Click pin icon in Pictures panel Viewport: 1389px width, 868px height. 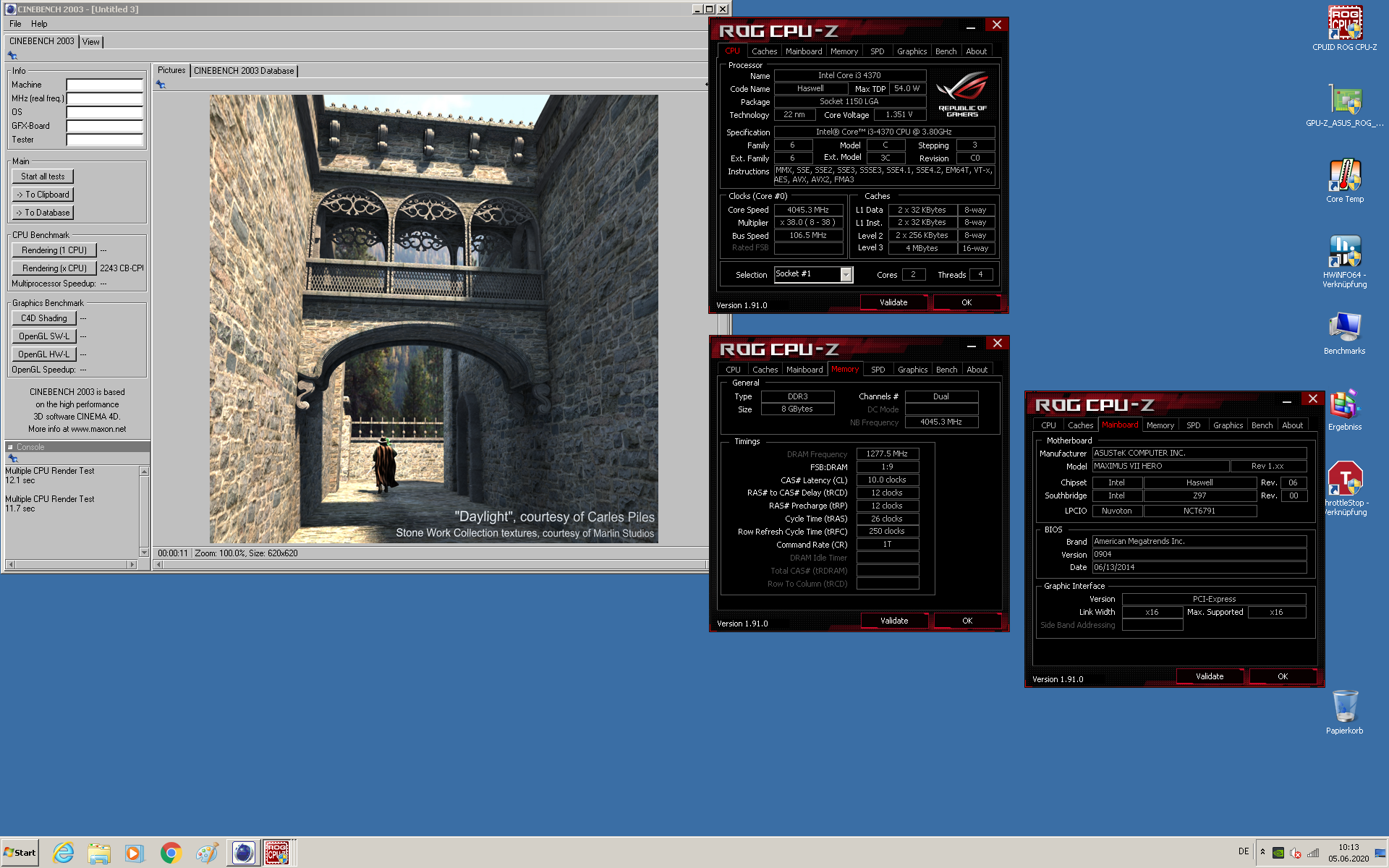(161, 85)
